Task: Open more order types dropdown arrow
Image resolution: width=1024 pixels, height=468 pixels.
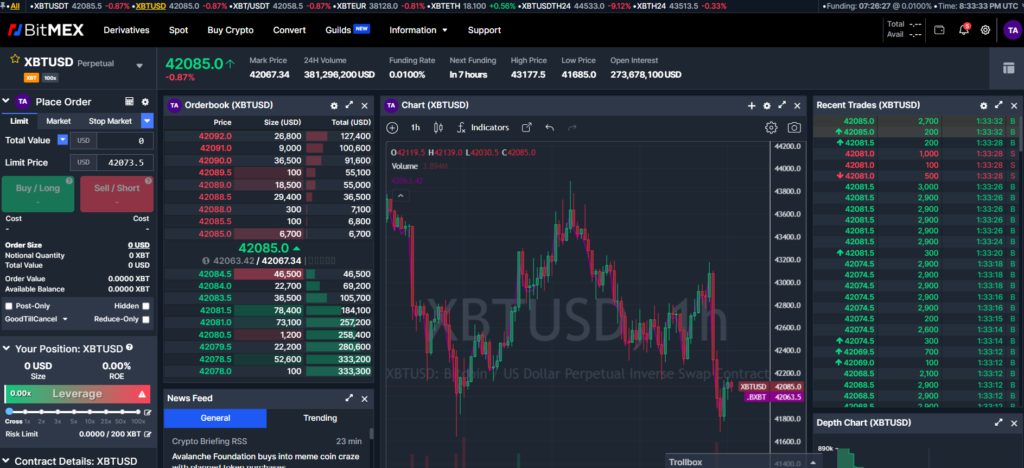Action: click(x=147, y=121)
